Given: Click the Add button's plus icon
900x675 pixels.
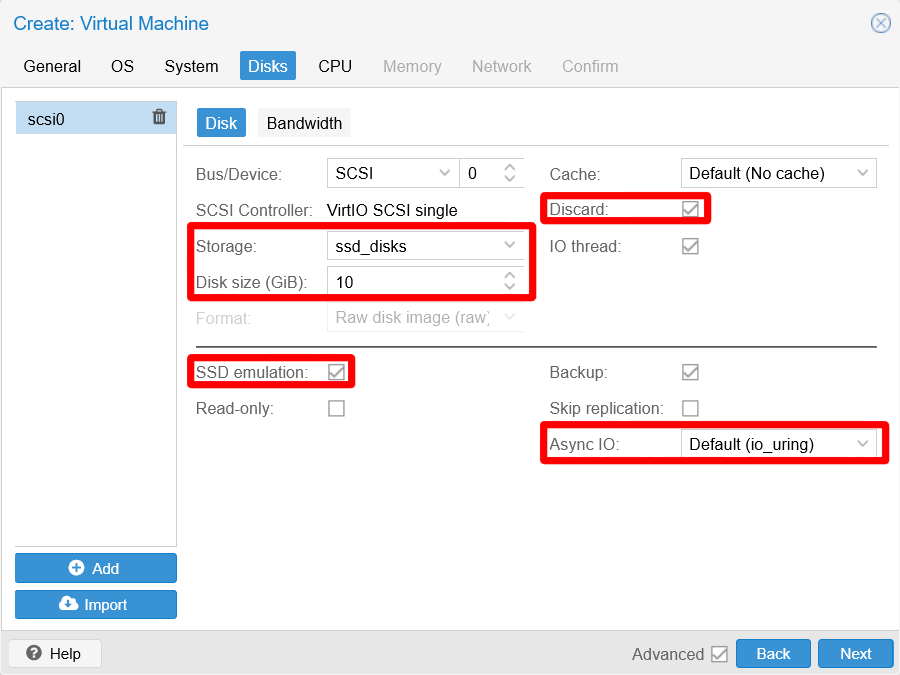Looking at the screenshot, I should 79,568.
